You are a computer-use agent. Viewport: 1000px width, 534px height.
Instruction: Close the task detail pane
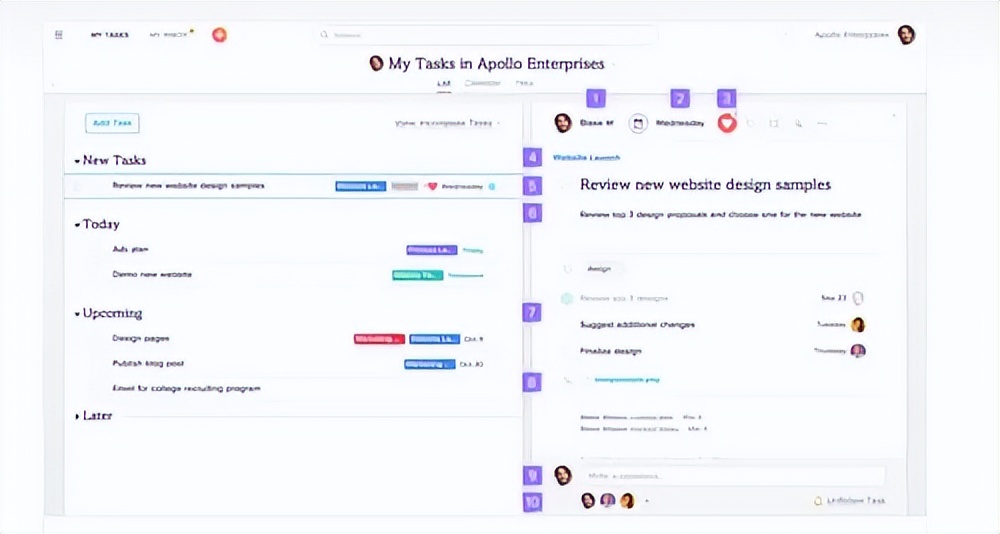coord(893,115)
